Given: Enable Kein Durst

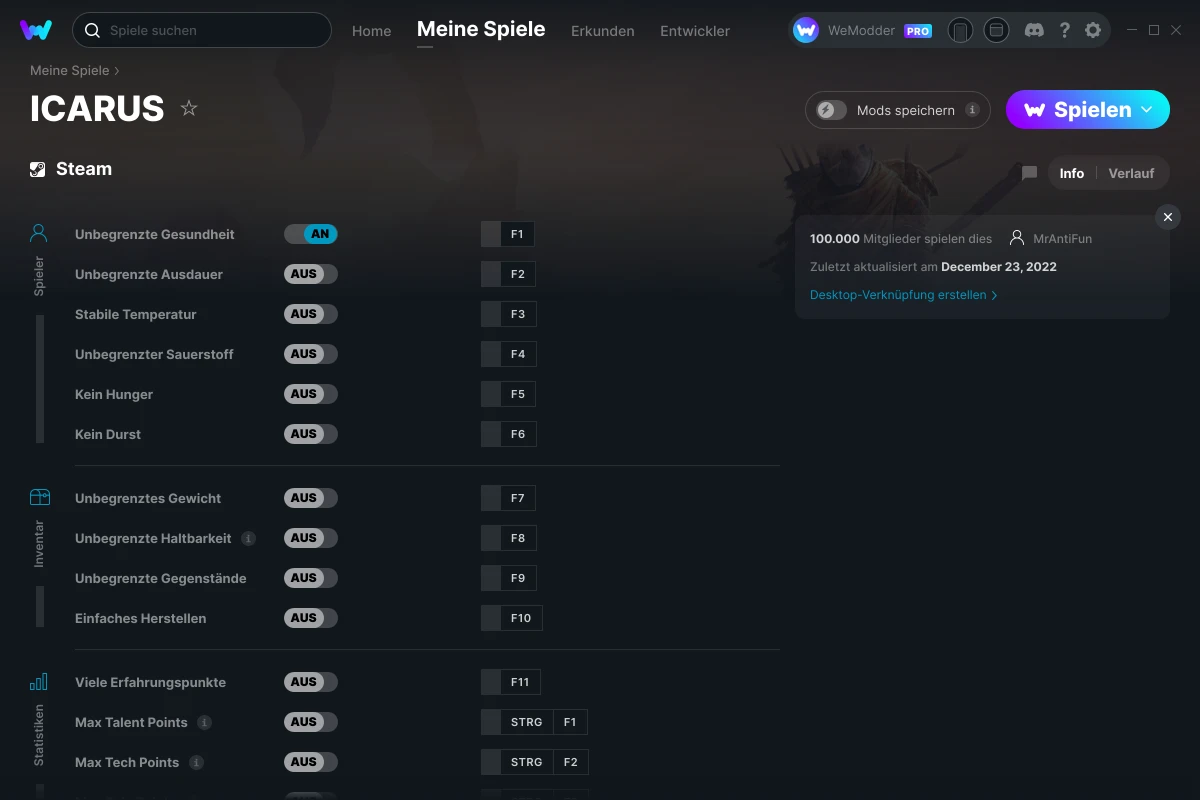Looking at the screenshot, I should pos(311,434).
